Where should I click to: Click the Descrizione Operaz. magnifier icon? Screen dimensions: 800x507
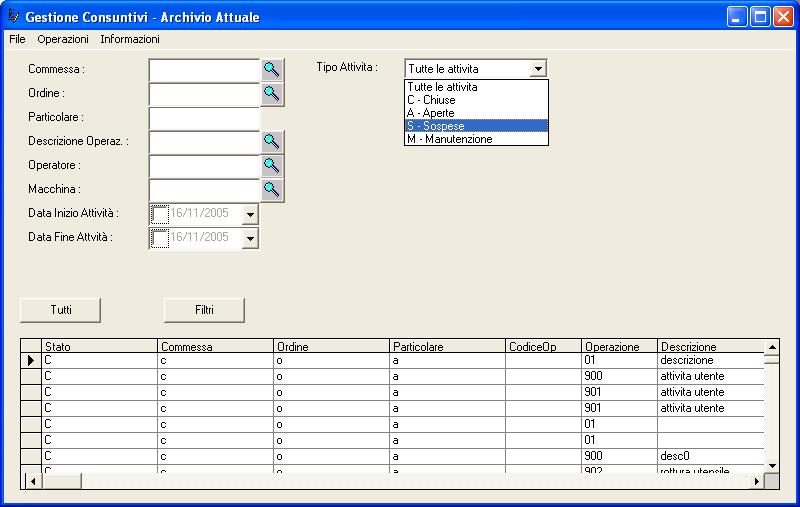coord(272,142)
